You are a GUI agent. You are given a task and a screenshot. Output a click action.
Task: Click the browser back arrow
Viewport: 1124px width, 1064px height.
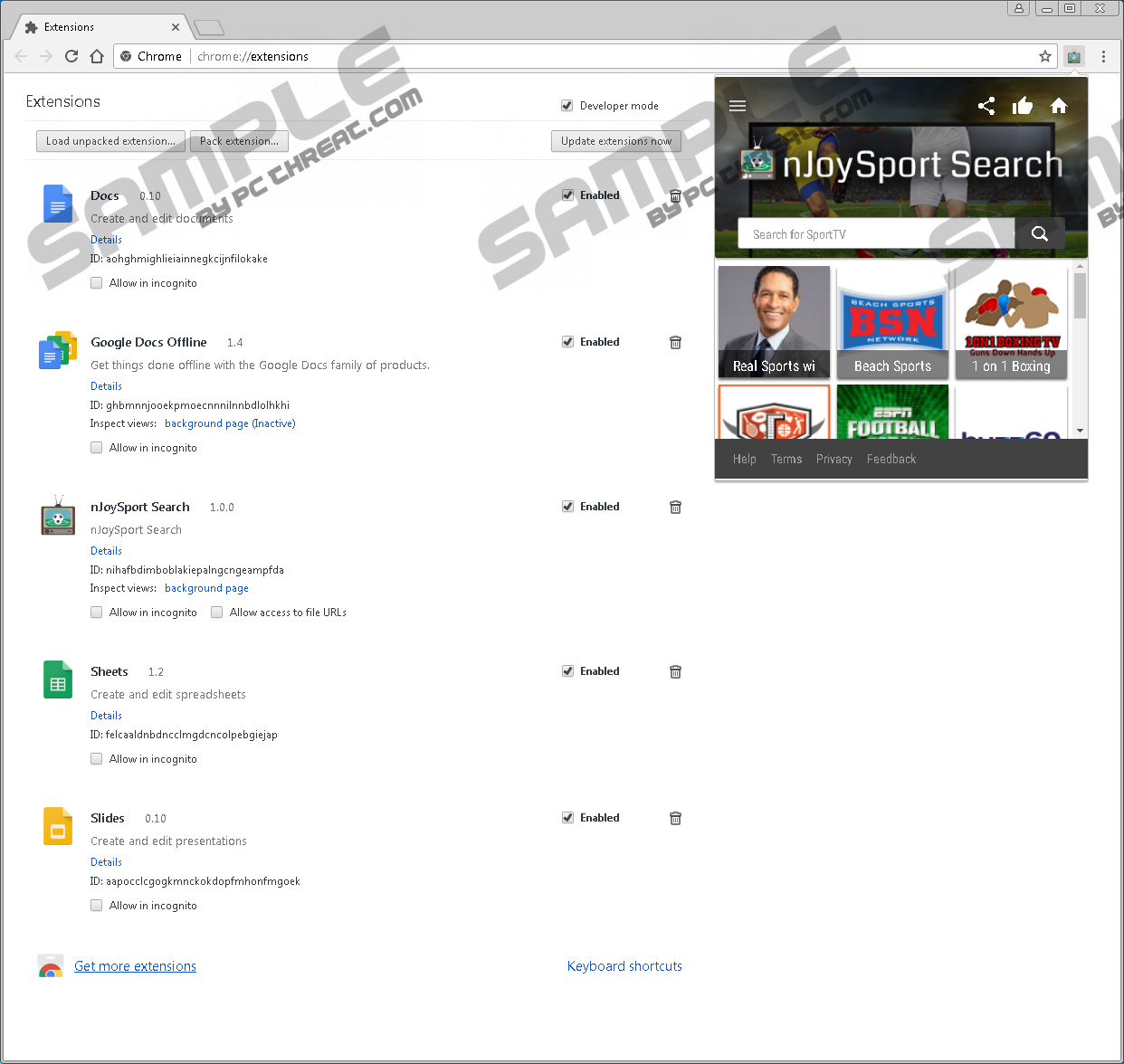[21, 56]
